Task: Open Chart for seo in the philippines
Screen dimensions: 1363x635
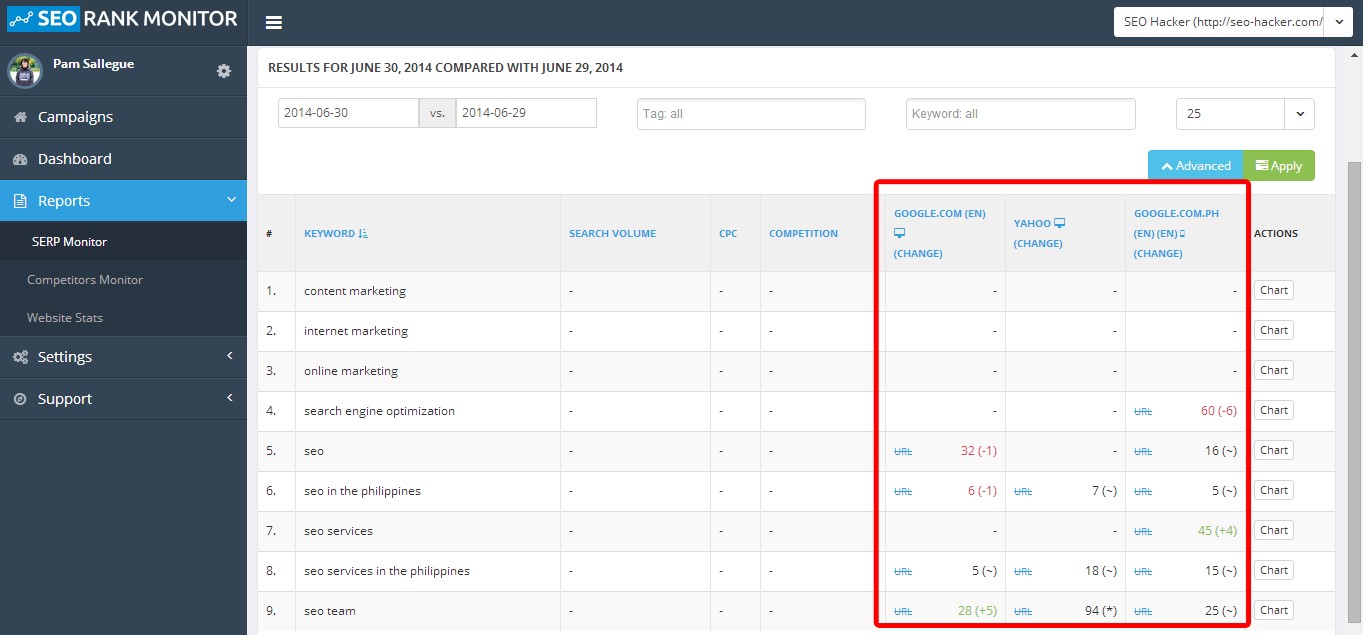Action: (1273, 490)
